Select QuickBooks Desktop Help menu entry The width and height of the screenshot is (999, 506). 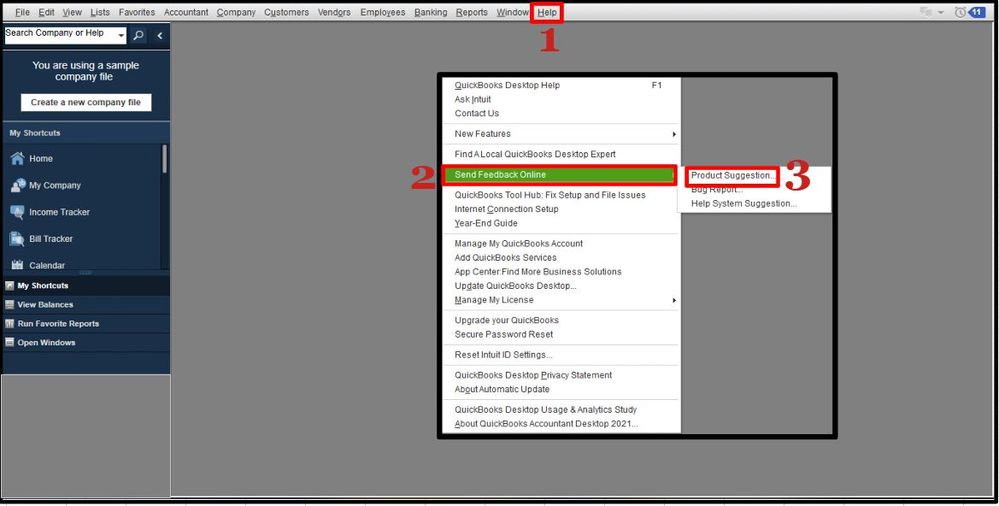[x=562, y=85]
